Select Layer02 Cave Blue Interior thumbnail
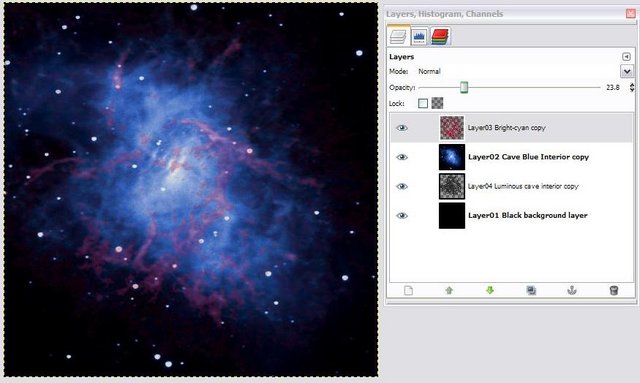Image resolution: width=640 pixels, height=383 pixels. coord(452,157)
